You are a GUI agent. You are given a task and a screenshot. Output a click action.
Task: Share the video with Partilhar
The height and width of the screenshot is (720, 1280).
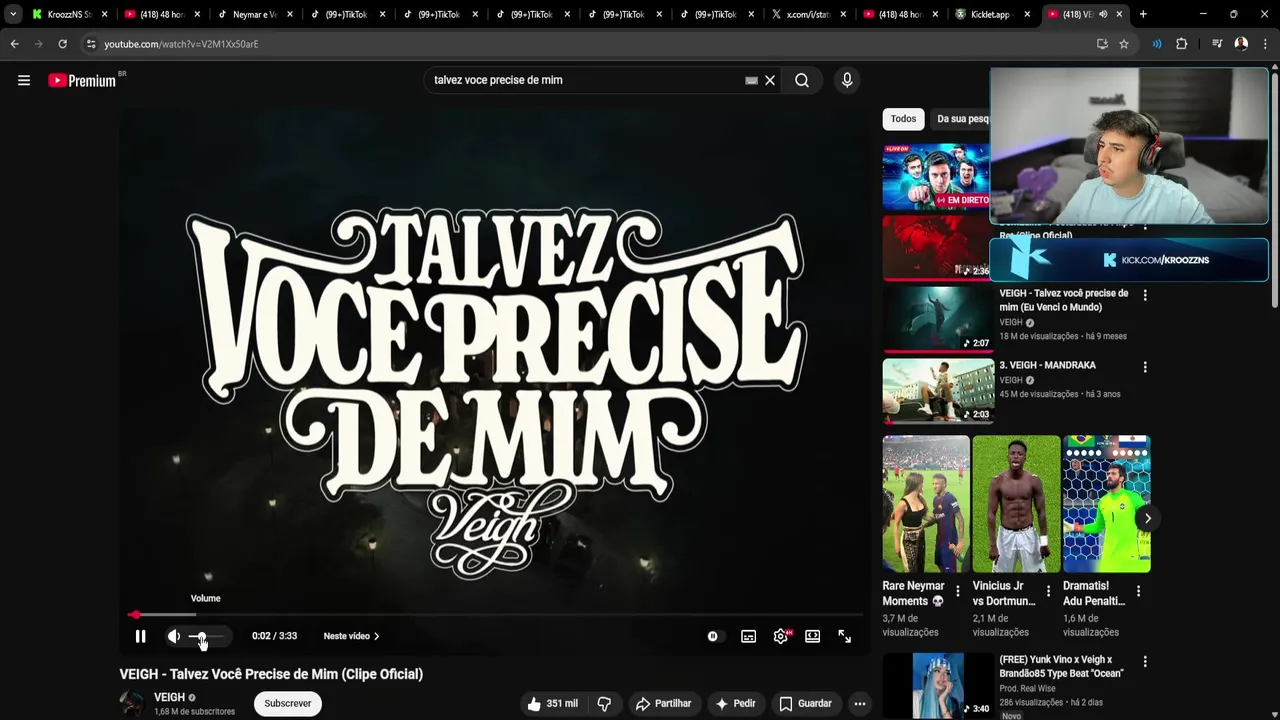(664, 704)
